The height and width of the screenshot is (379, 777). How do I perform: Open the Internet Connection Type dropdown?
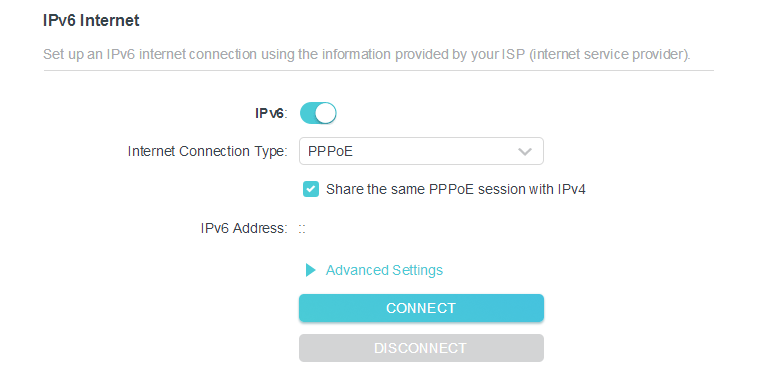[421, 151]
